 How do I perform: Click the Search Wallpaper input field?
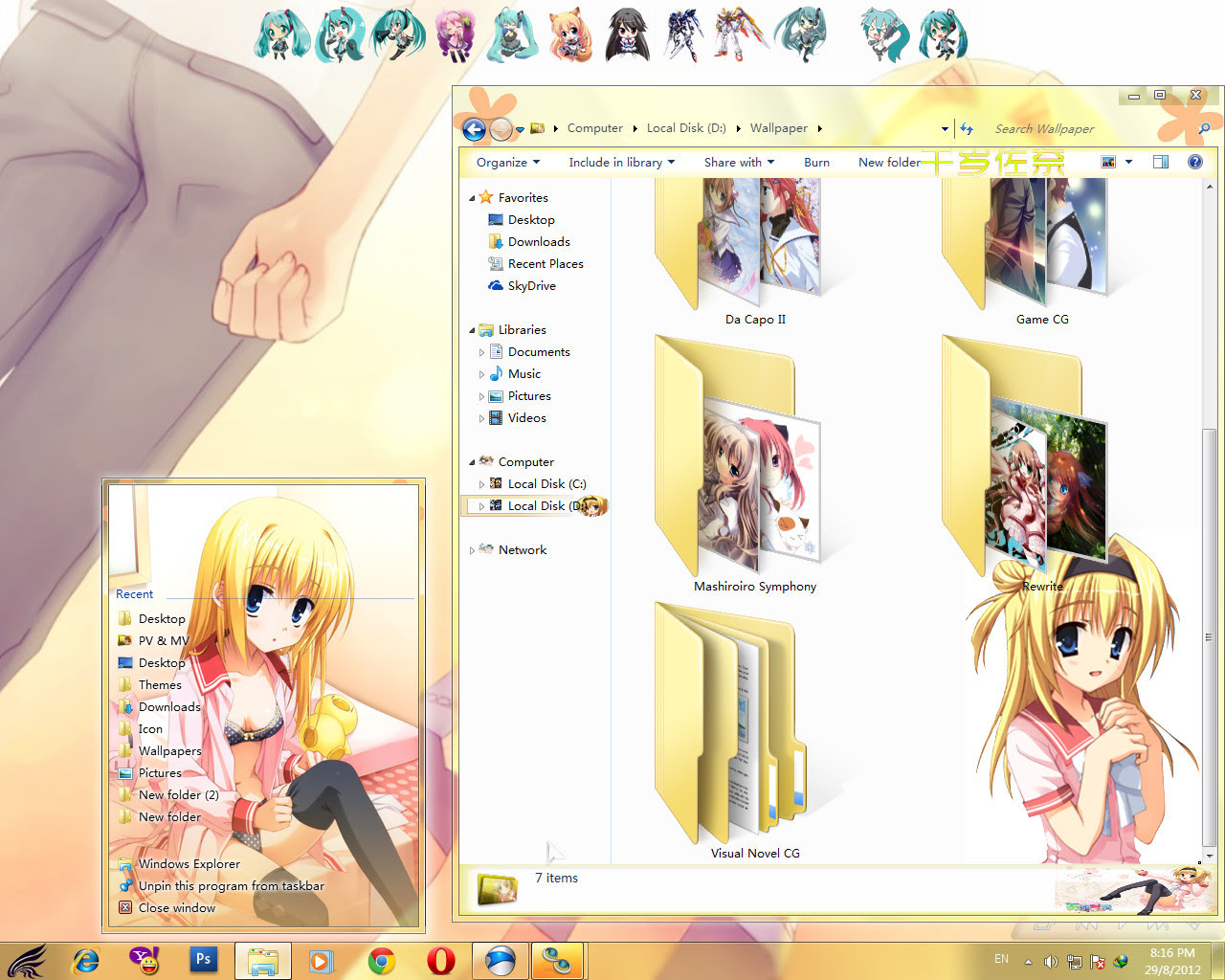point(1091,128)
